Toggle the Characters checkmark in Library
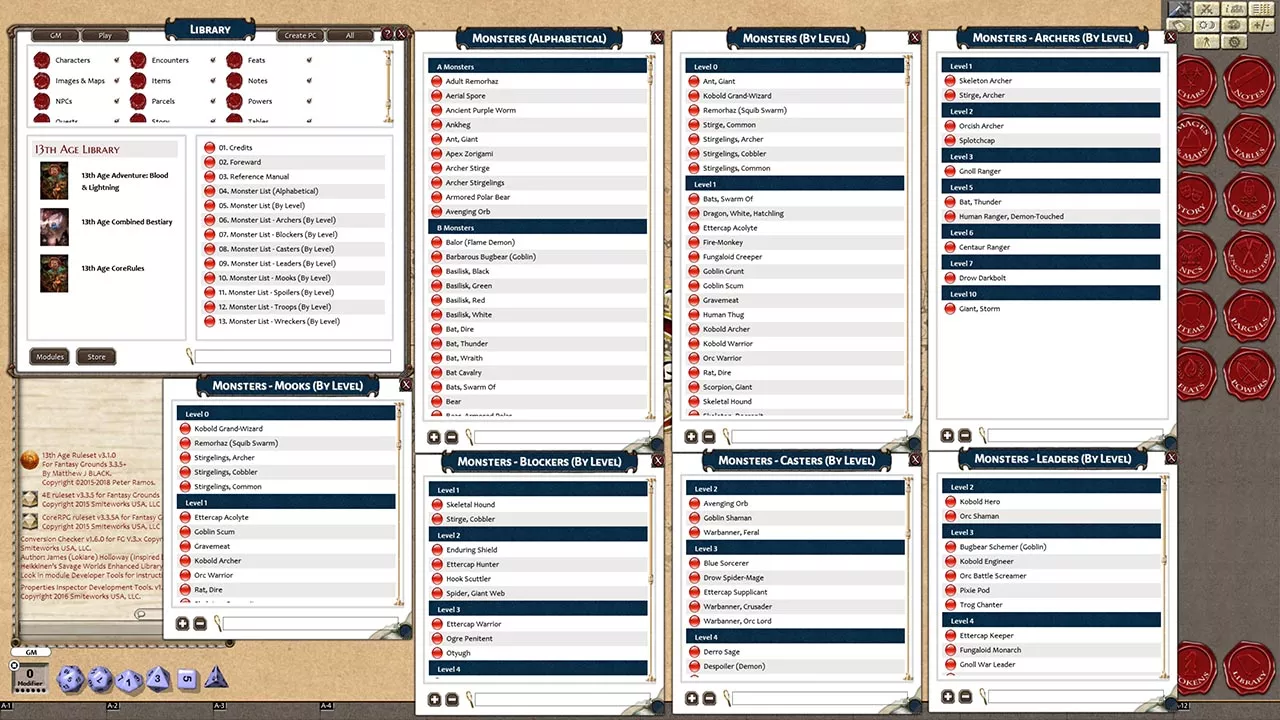The height and width of the screenshot is (720, 1280). (117, 61)
